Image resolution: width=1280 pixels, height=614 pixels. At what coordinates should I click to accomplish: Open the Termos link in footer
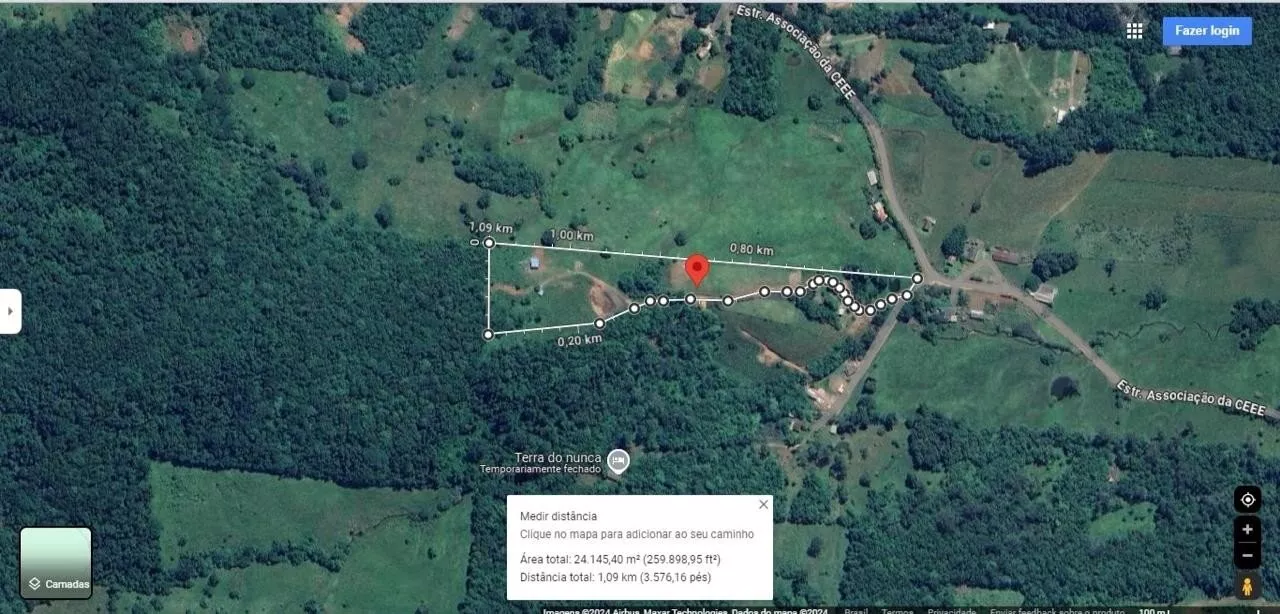tap(896, 610)
